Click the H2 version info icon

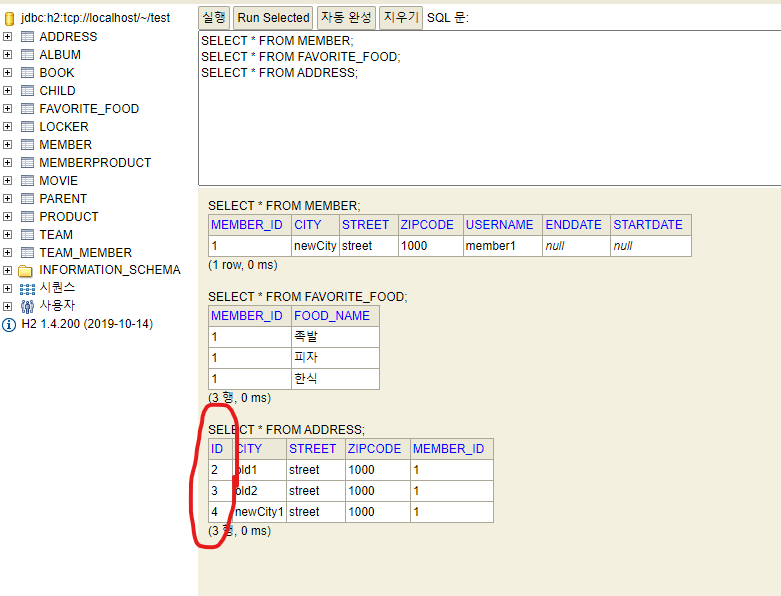[9, 325]
